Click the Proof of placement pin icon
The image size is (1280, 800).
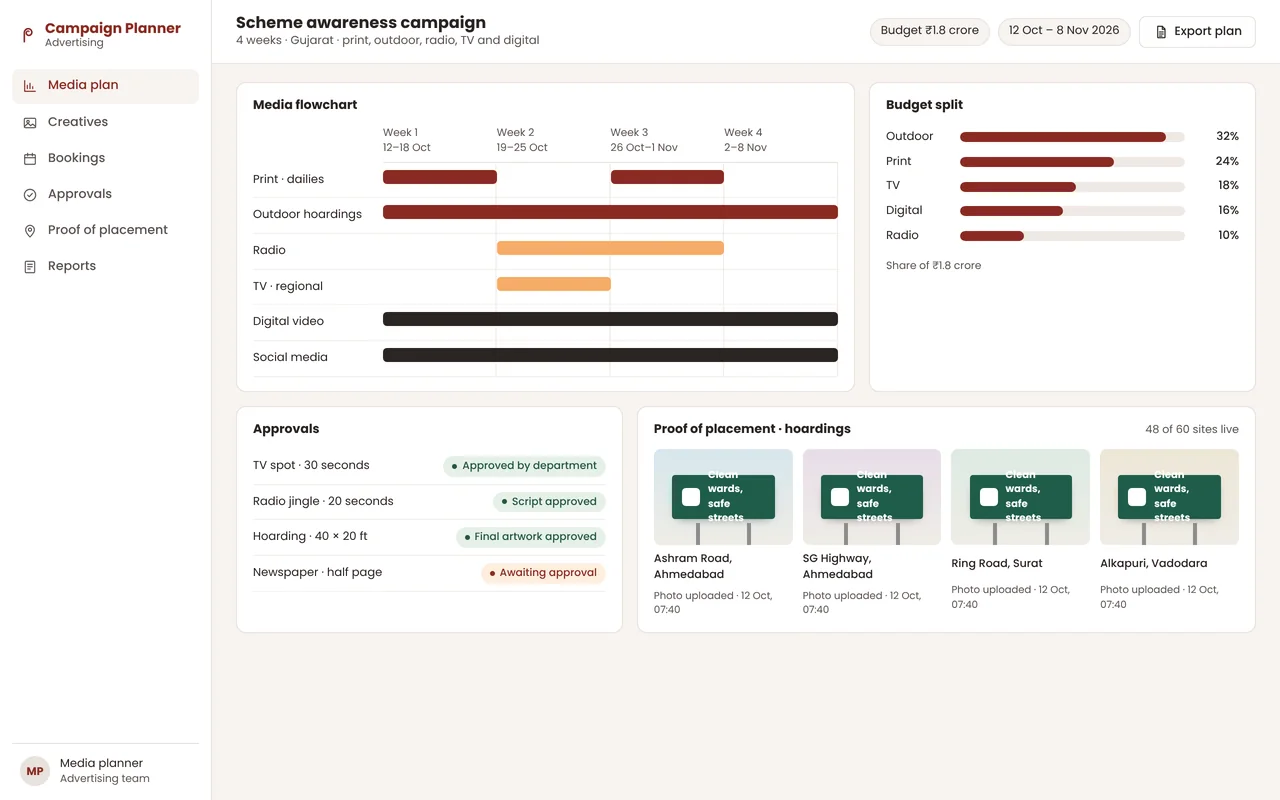tap(30, 230)
